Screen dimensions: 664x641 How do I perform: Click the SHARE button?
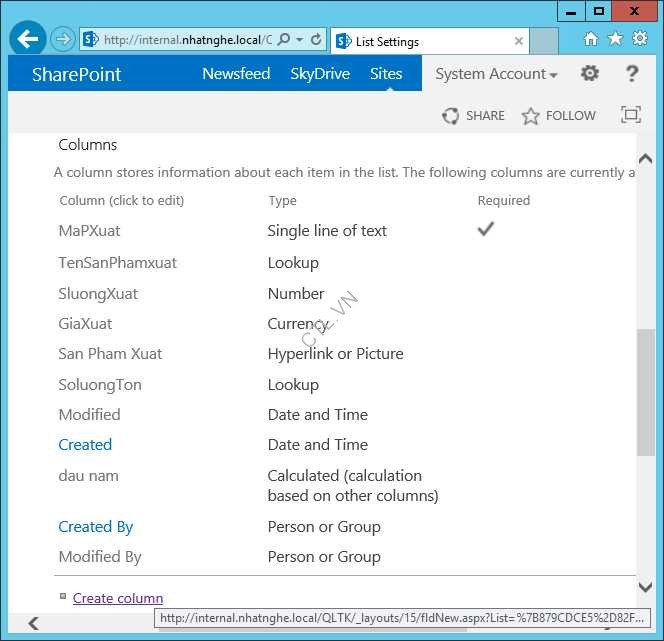click(473, 116)
